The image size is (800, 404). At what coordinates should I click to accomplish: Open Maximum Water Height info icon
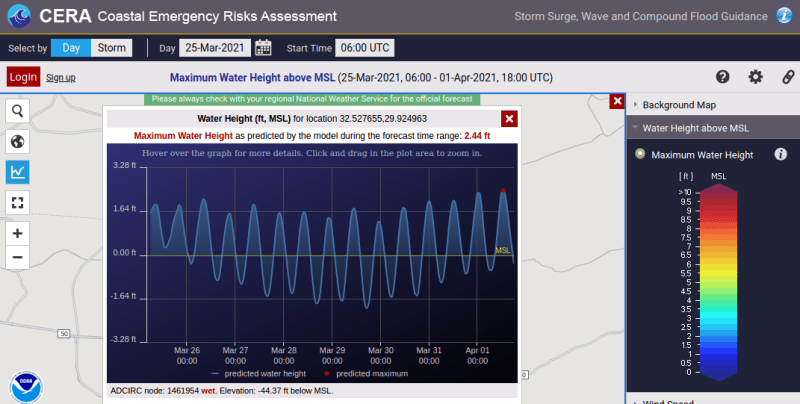[x=781, y=155]
